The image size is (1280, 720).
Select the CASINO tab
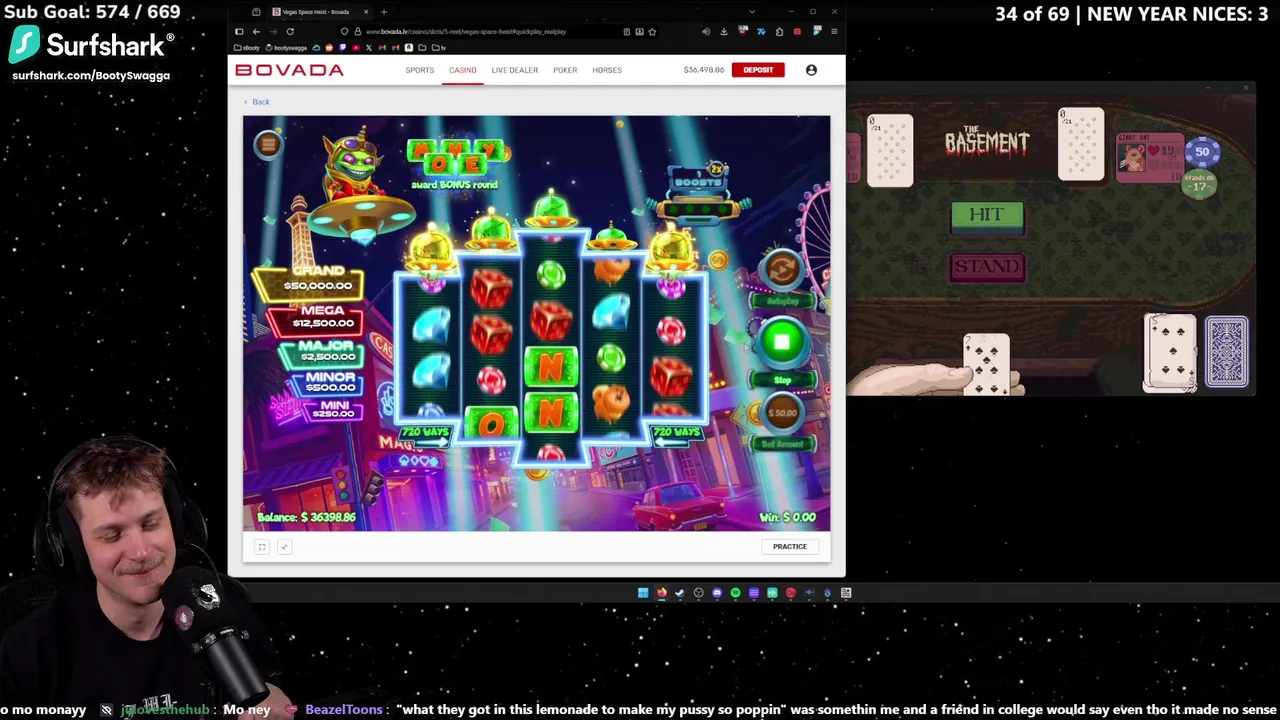coord(463,70)
